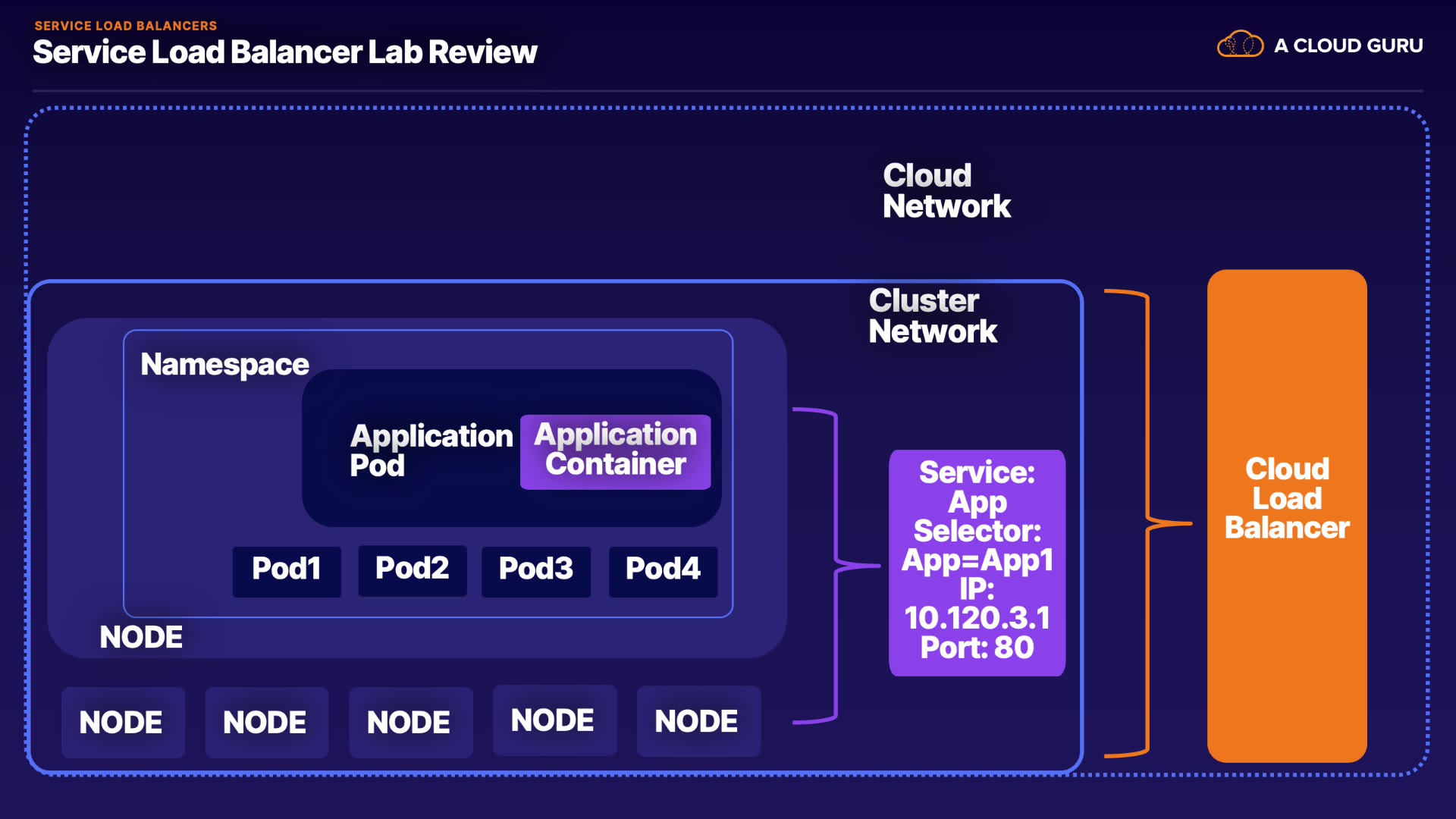Click the Application Pod label
The image size is (1456, 819).
[x=430, y=450]
